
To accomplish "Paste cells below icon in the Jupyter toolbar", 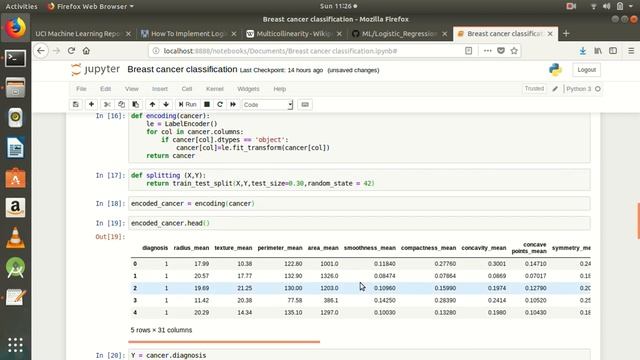I will 136,104.
